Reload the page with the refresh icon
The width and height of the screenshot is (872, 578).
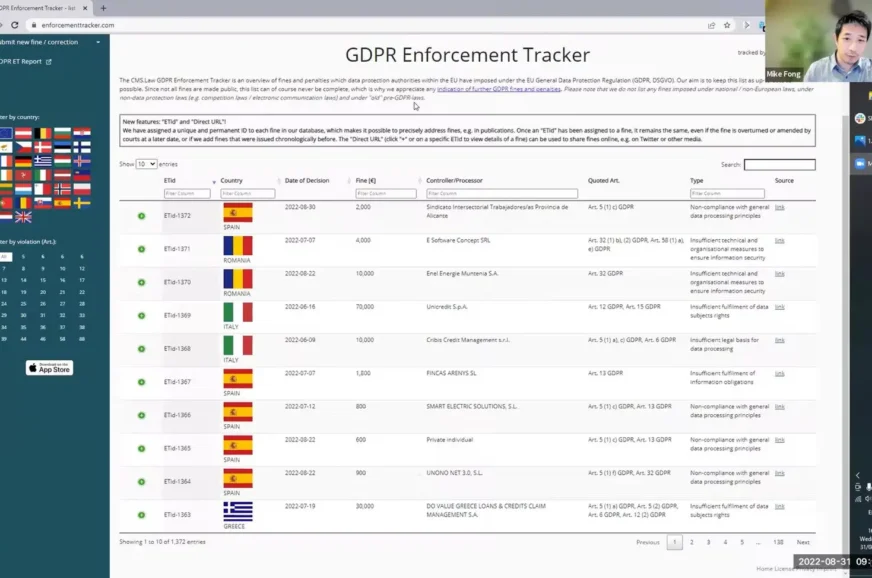tap(14, 25)
